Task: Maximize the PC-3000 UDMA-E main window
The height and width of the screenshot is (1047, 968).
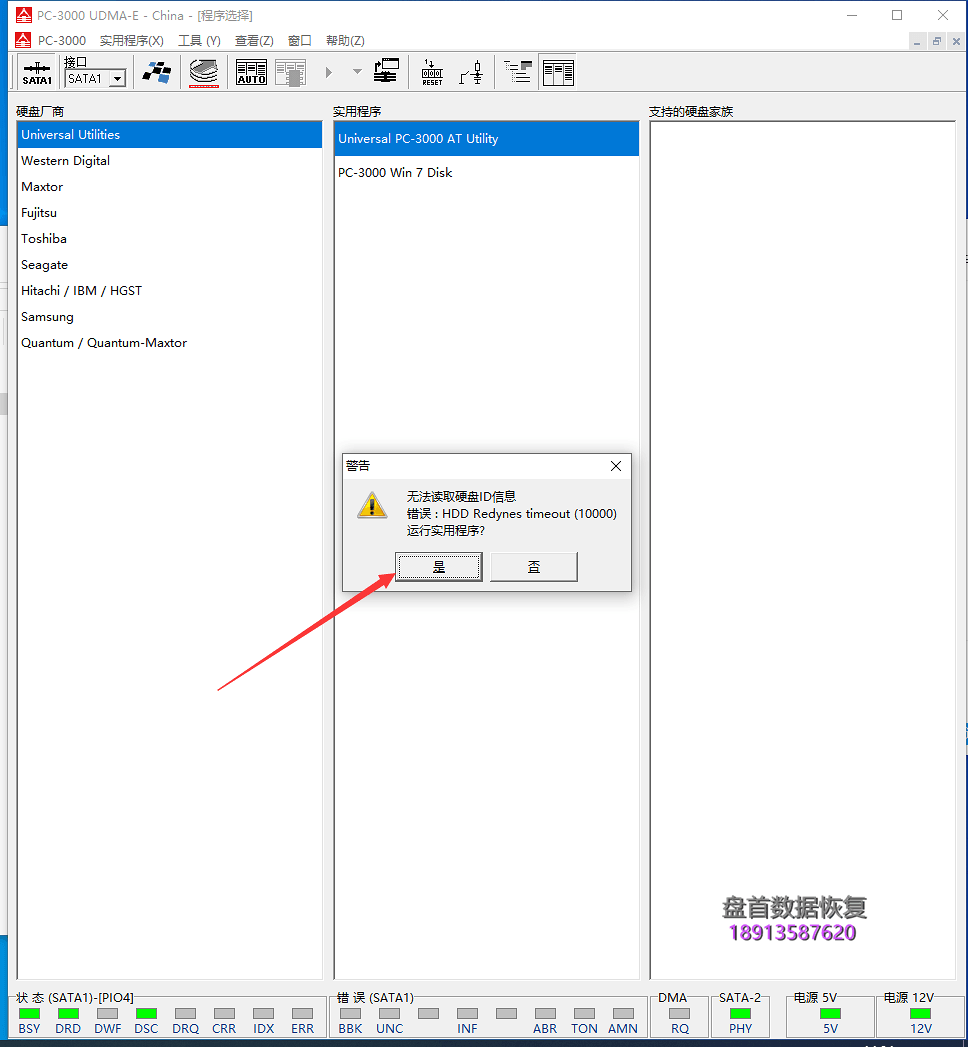Action: tap(897, 15)
